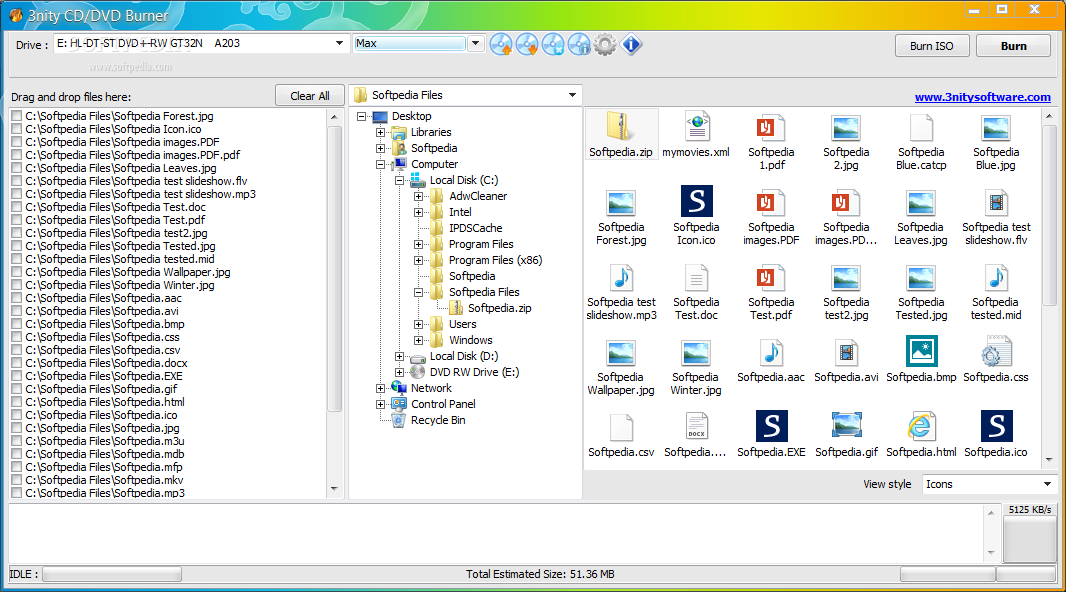Check the Softpedia Icon.ico list checkbox
1066x592 pixels.
17,129
